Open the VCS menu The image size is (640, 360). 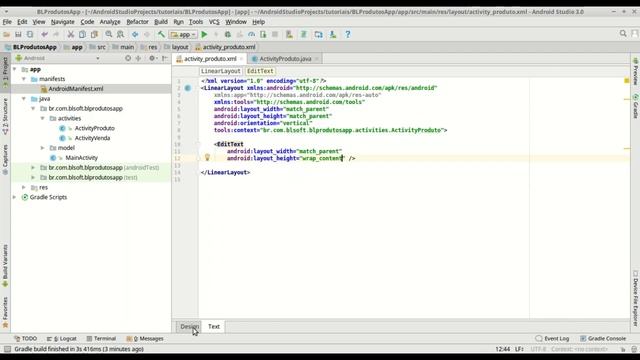tap(214, 22)
